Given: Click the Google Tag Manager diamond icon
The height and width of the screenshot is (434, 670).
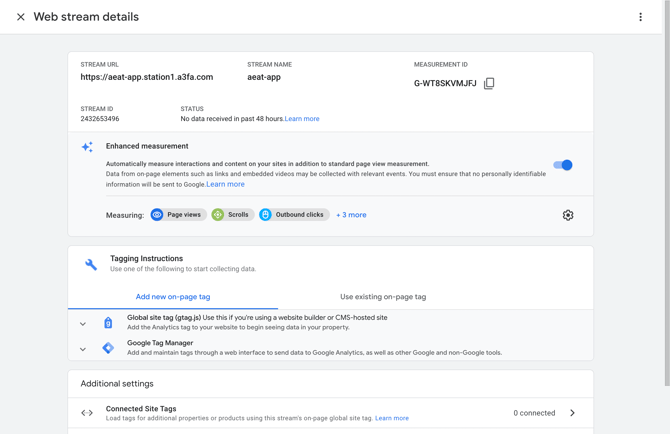Looking at the screenshot, I should tap(108, 348).
